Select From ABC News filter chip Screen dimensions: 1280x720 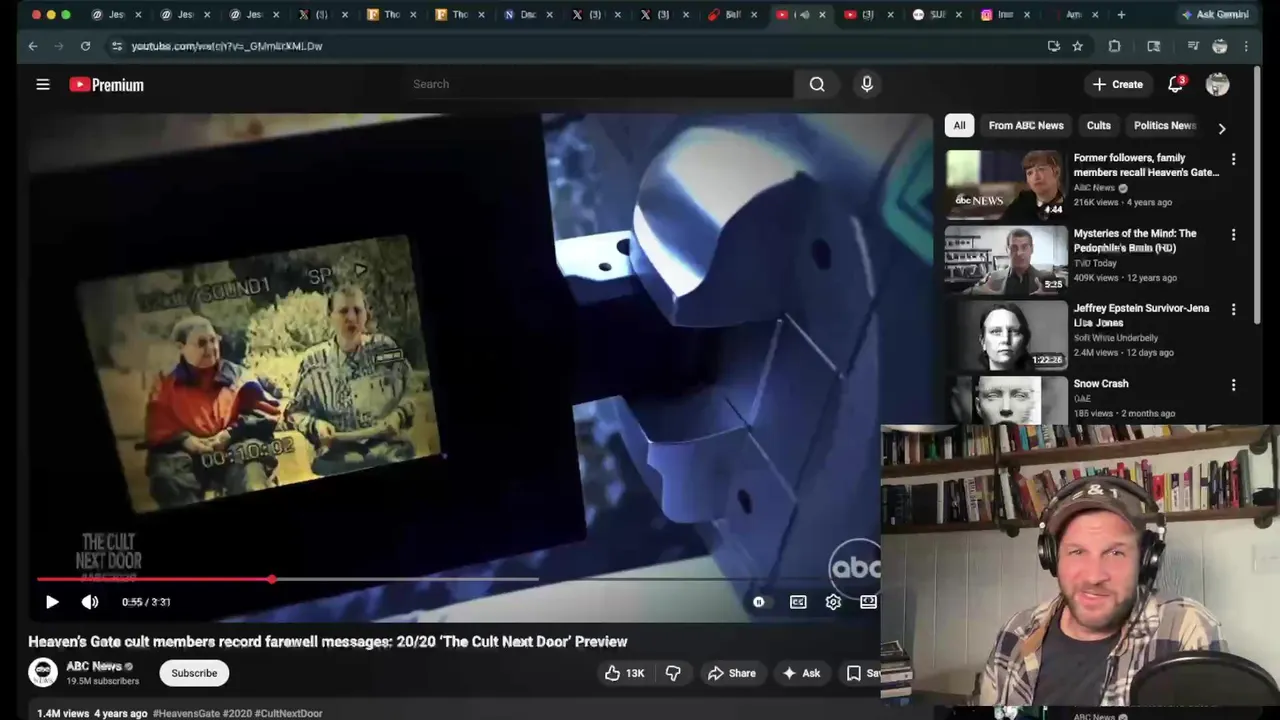click(x=1026, y=125)
